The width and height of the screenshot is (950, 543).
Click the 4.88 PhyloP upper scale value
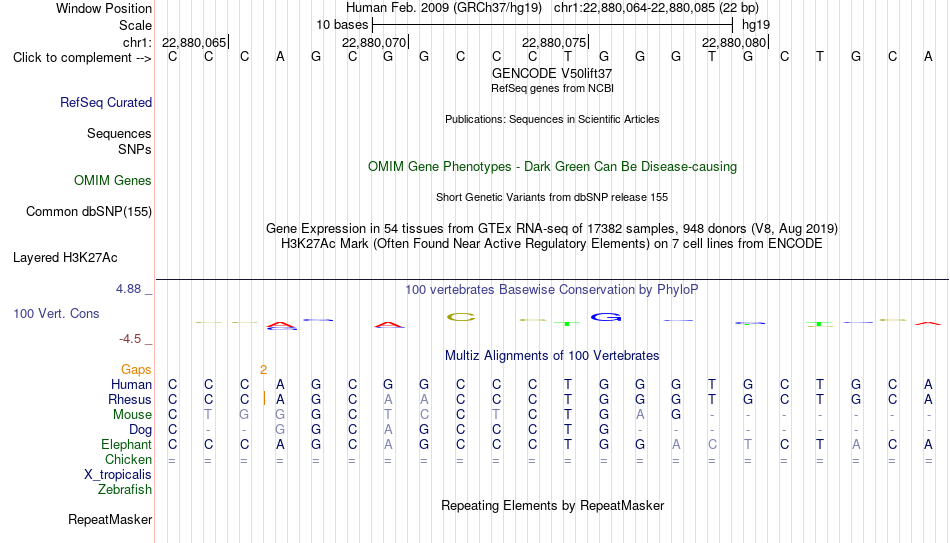(128, 289)
